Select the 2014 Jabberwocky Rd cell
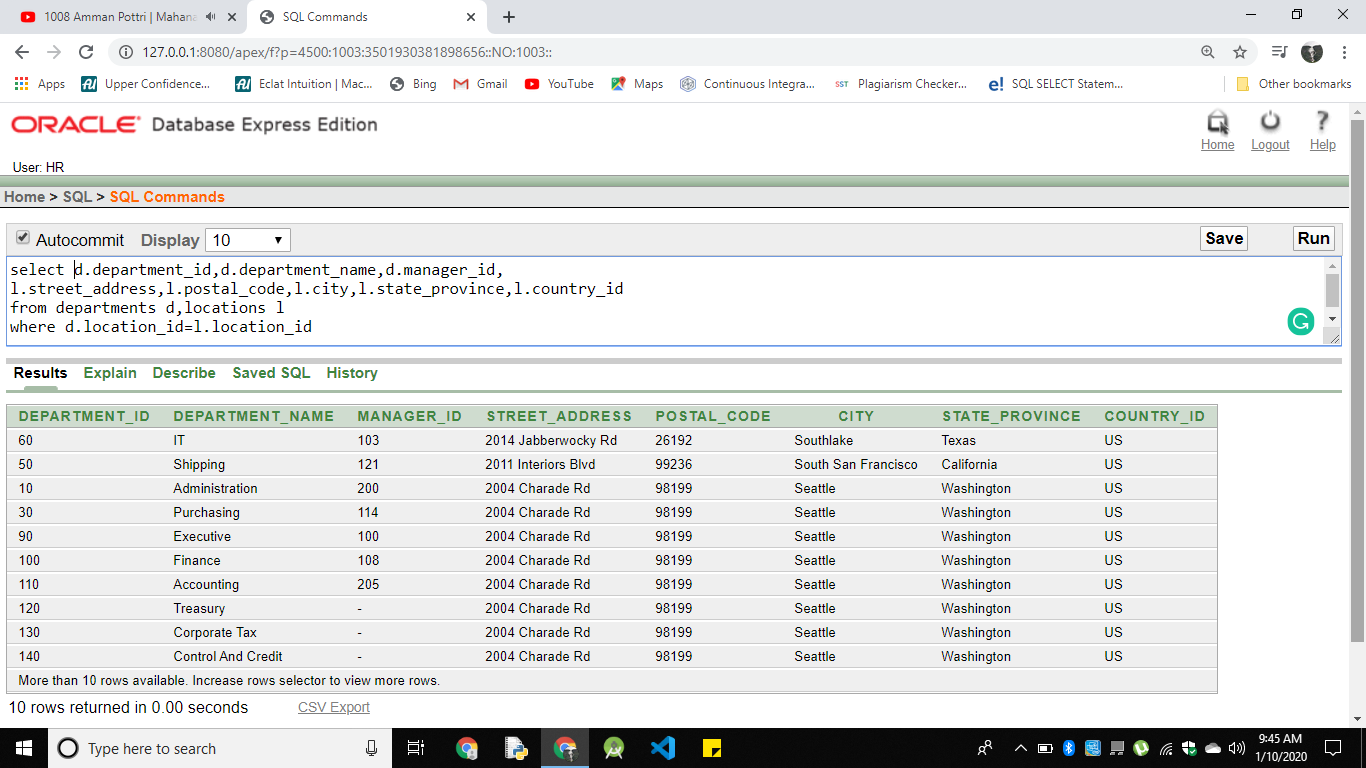The image size is (1366, 768). click(551, 440)
